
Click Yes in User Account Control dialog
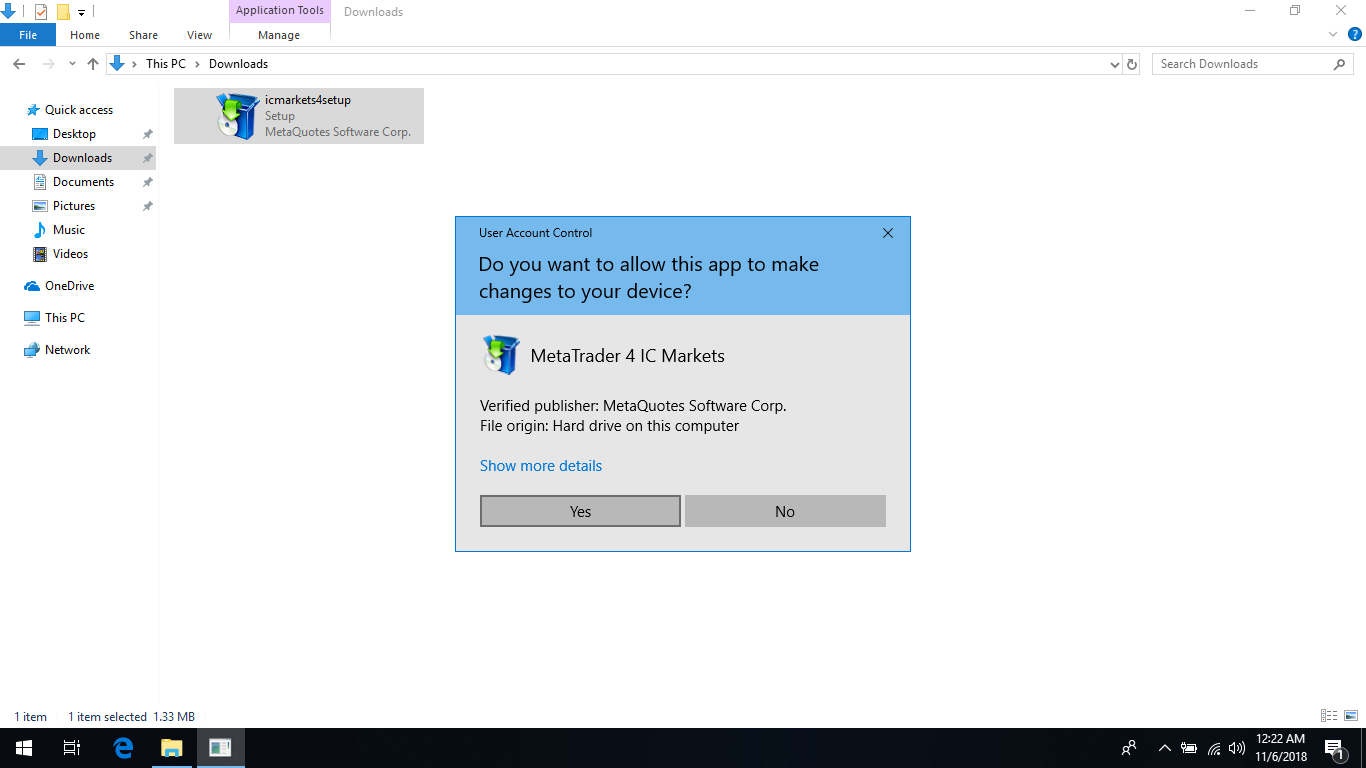[x=580, y=511]
